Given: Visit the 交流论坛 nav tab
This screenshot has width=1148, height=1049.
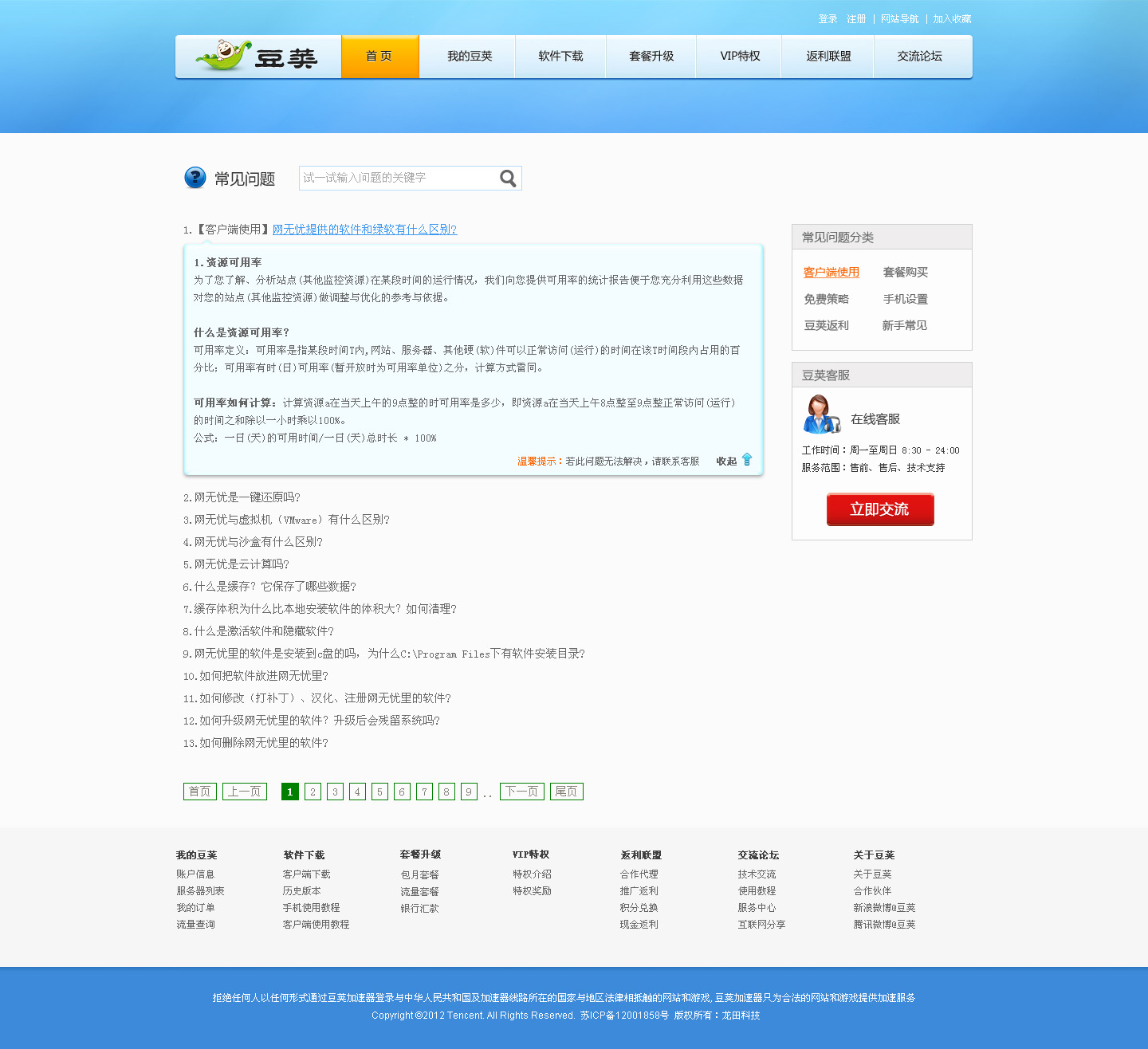Looking at the screenshot, I should (919, 57).
